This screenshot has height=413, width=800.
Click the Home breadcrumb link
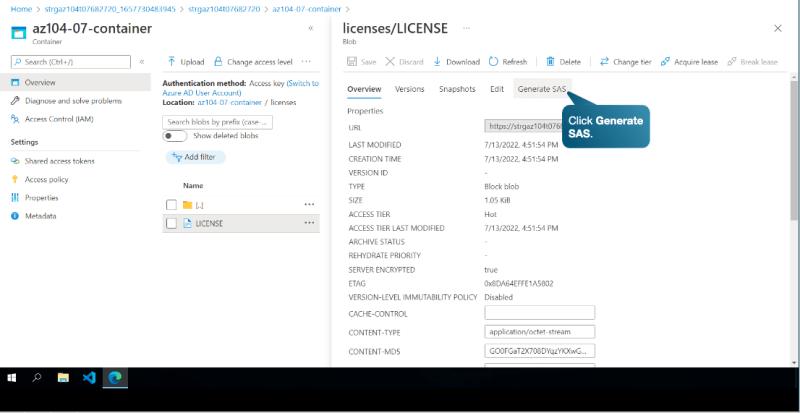point(20,9)
